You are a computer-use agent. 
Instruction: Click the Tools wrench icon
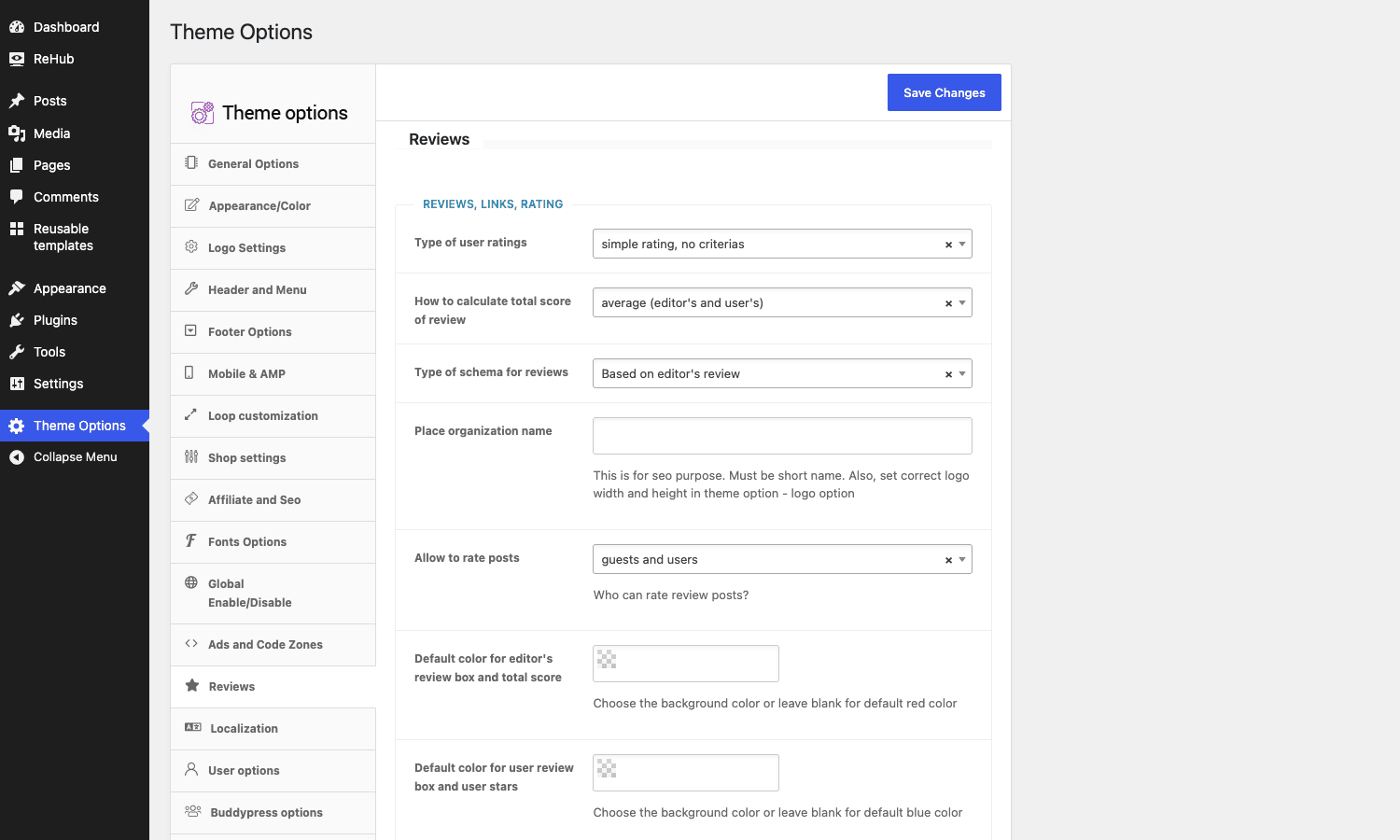[17, 352]
